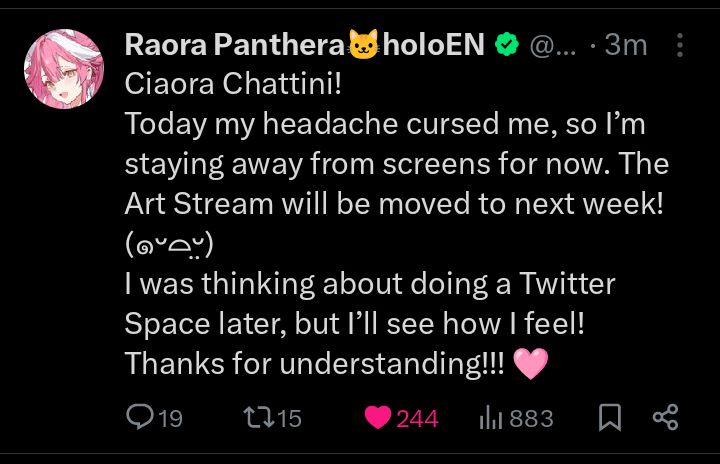The width and height of the screenshot is (720, 464).
Task: Click the truncated @ handle
Action: coord(552,45)
